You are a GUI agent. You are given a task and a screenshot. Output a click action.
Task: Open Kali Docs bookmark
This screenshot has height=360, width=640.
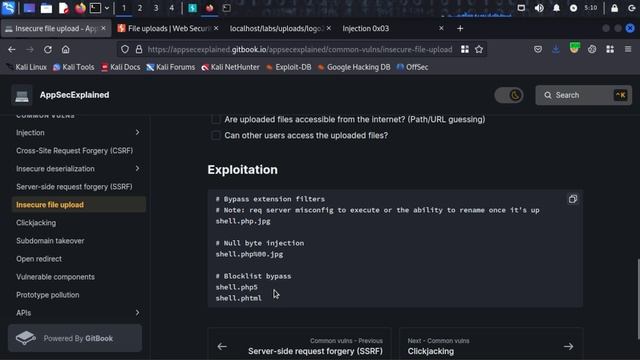click(120, 67)
